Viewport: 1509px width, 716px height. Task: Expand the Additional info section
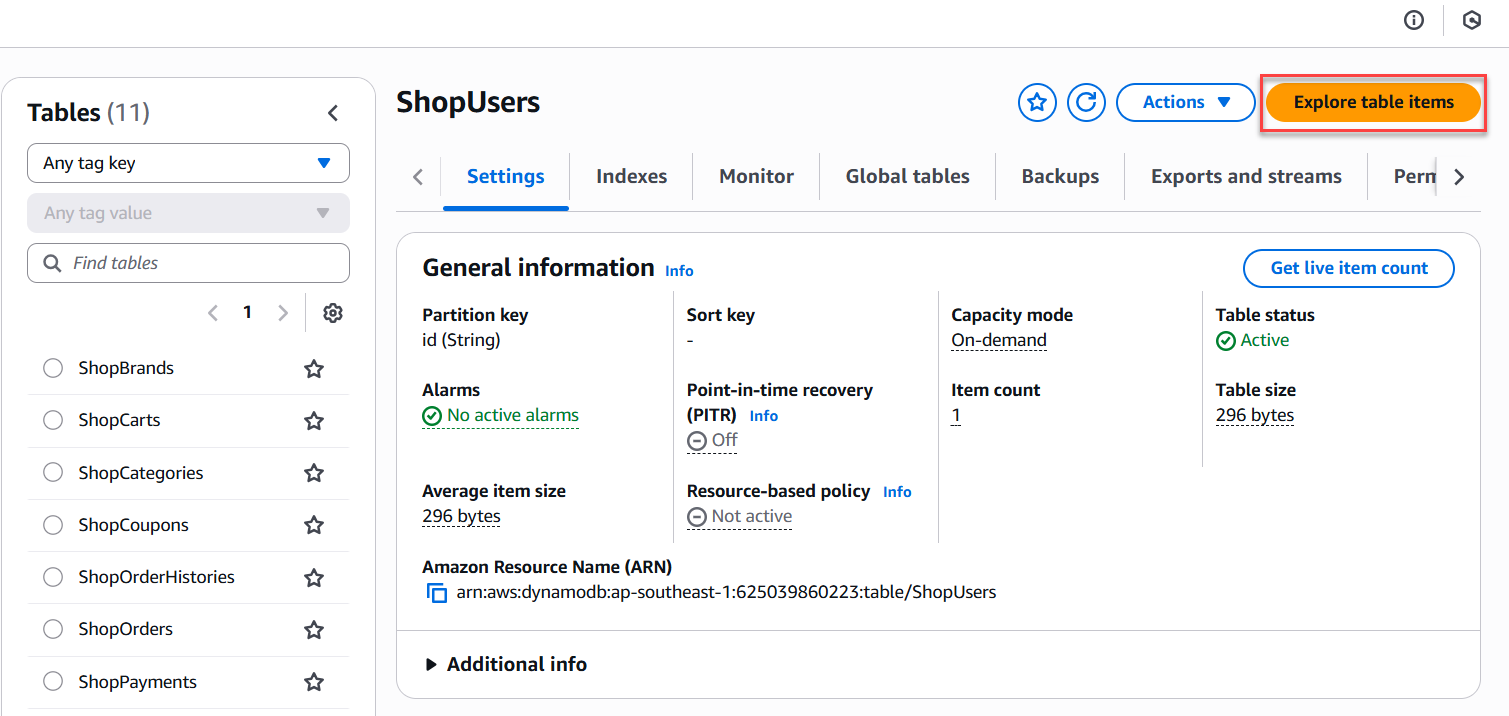tap(507, 664)
